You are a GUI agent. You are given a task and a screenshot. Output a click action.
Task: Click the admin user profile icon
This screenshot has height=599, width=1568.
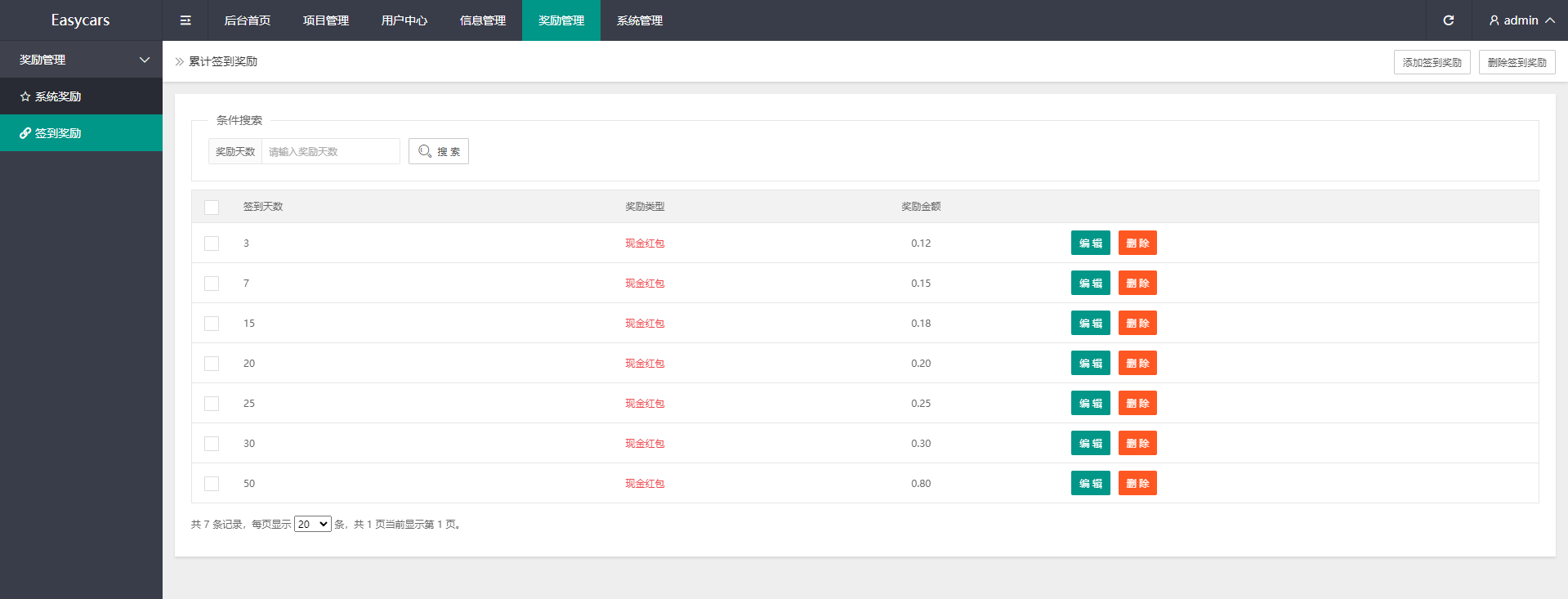(1494, 20)
